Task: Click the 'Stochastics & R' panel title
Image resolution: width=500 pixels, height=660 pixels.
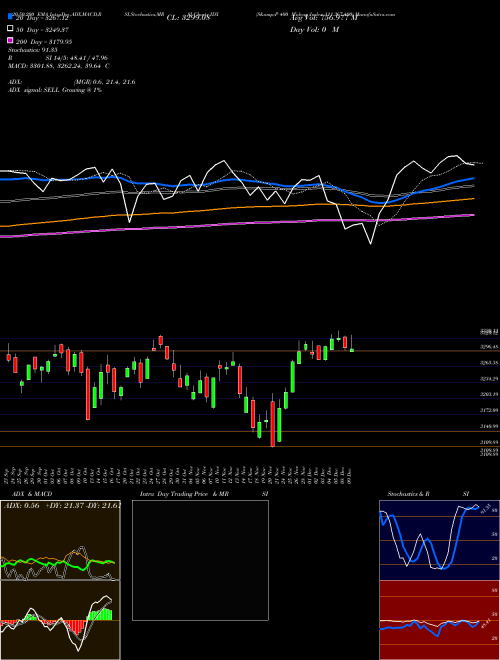Action: pyautogui.click(x=408, y=494)
